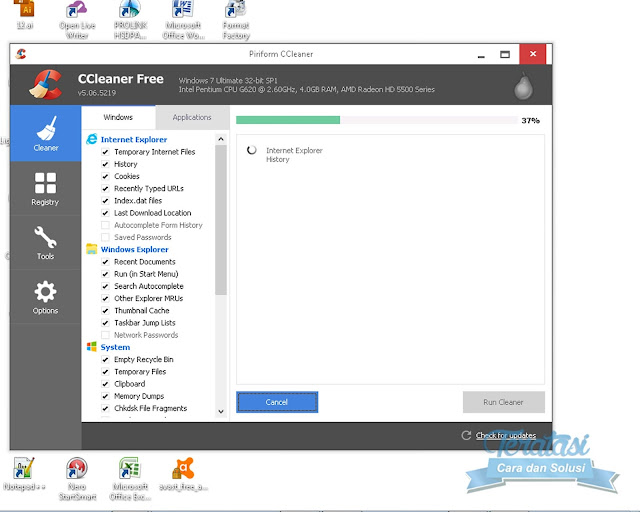Open the avast_free installer desktop icon
Screen dimensions: 640x512
(183, 474)
